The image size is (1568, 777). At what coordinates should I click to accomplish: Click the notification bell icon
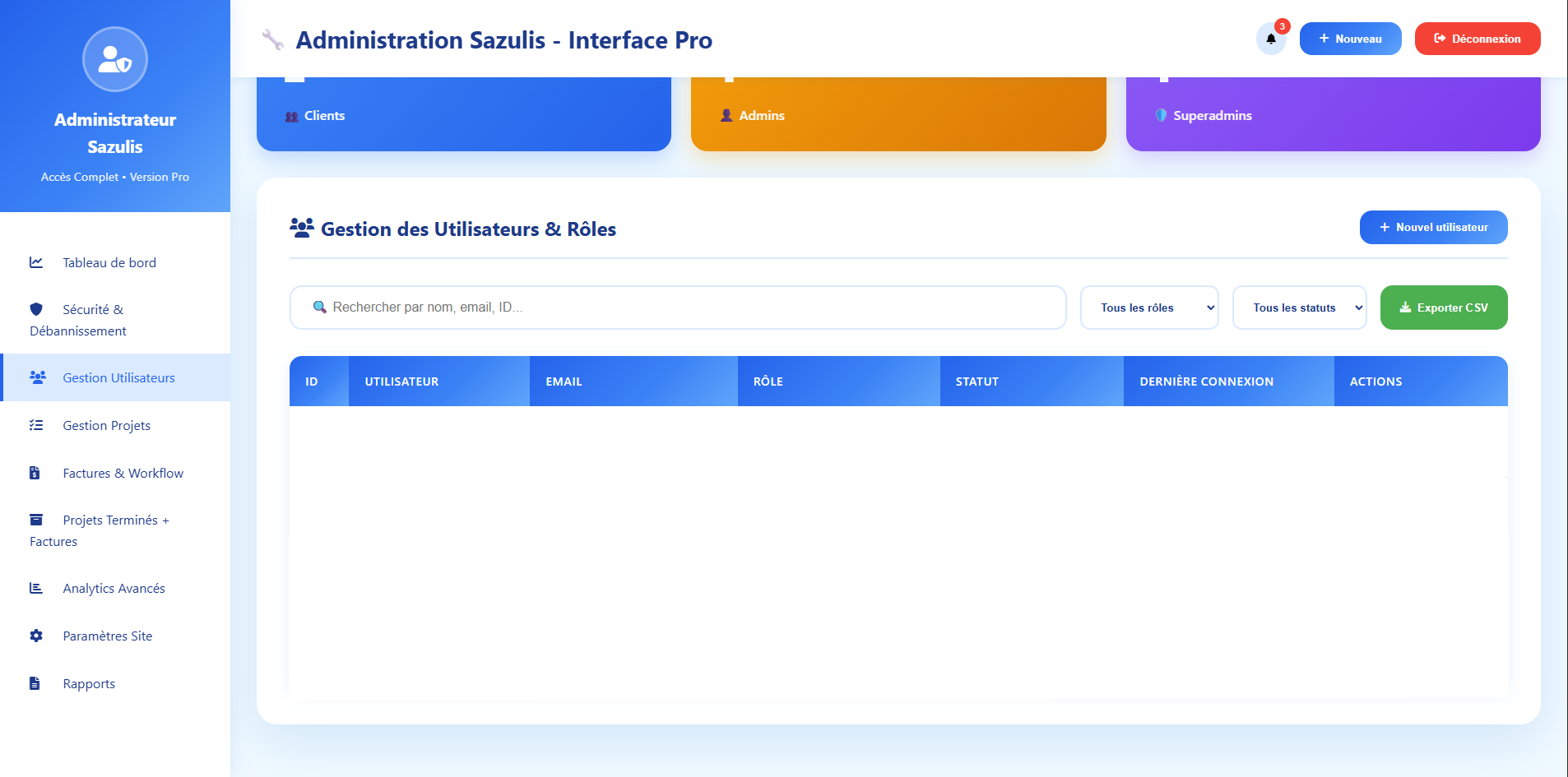(1270, 39)
